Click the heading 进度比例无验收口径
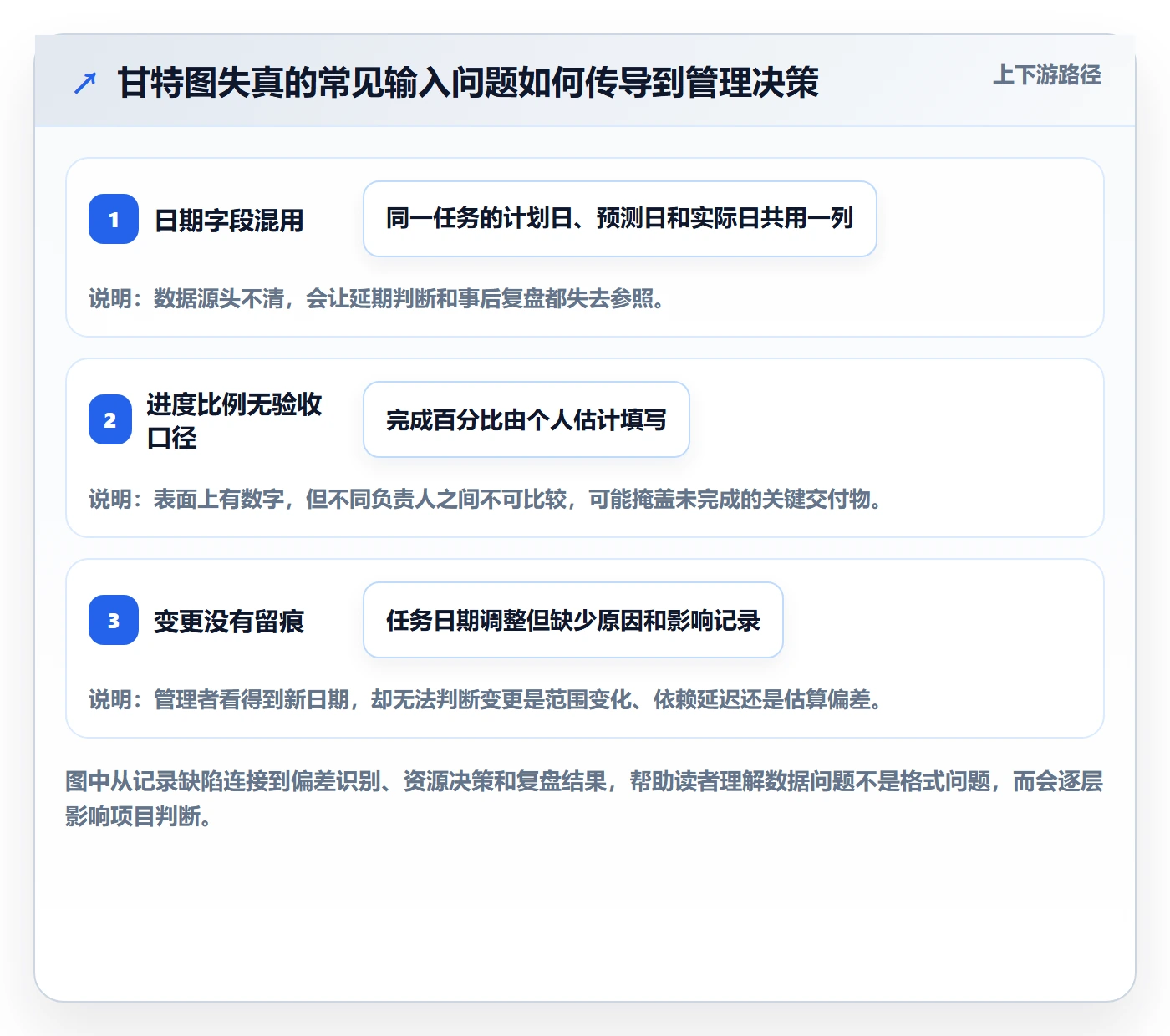1170x1036 pixels. tap(234, 420)
